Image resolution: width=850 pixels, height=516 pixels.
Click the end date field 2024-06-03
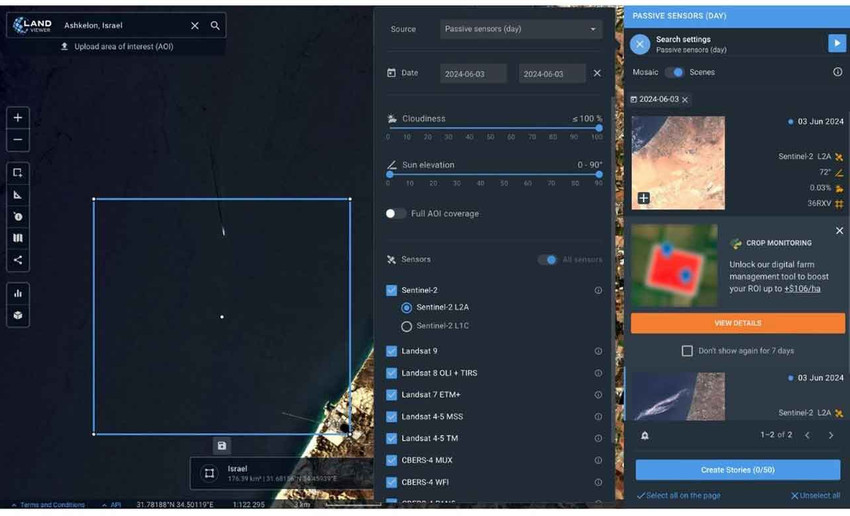552,74
